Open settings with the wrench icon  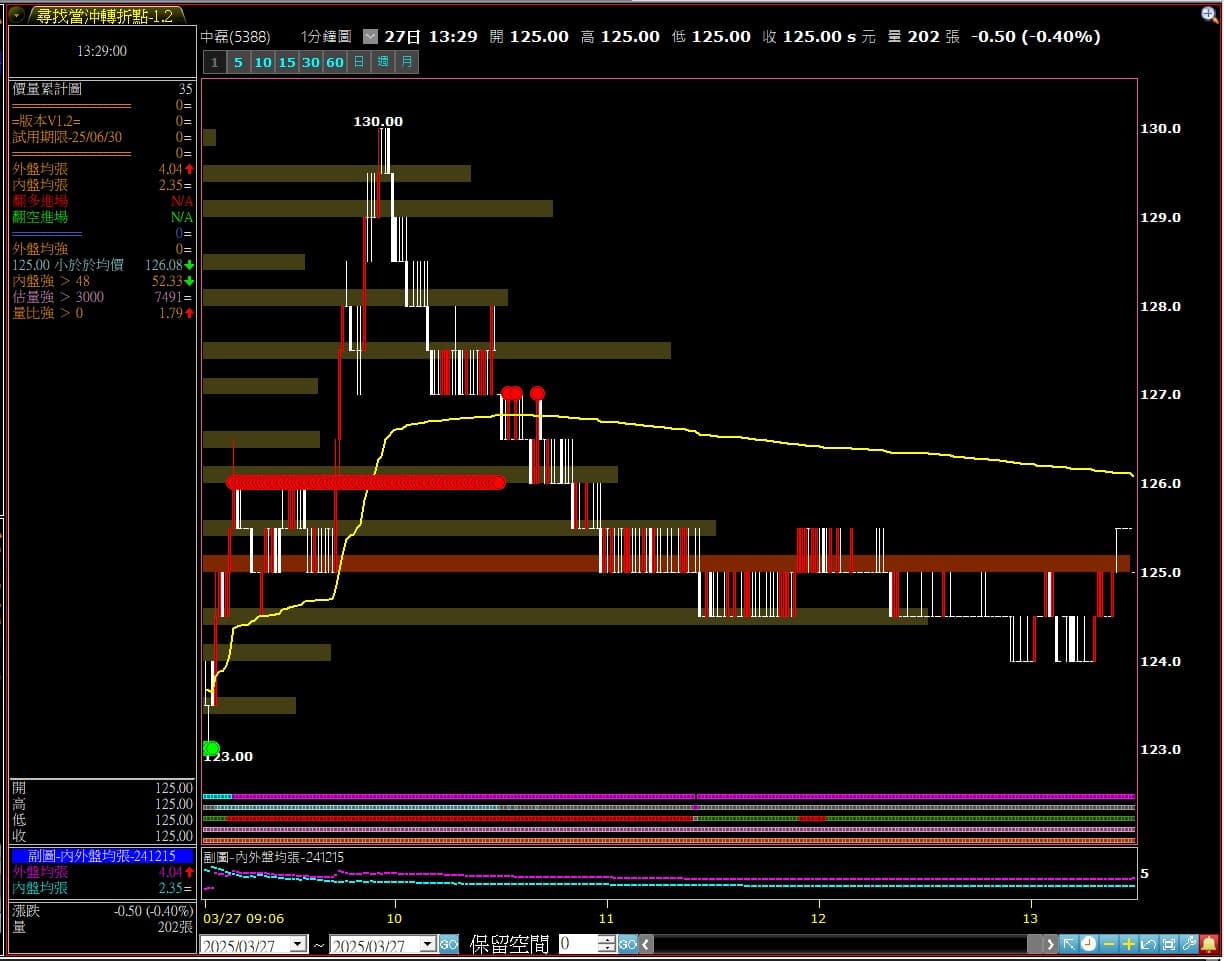coord(1189,944)
